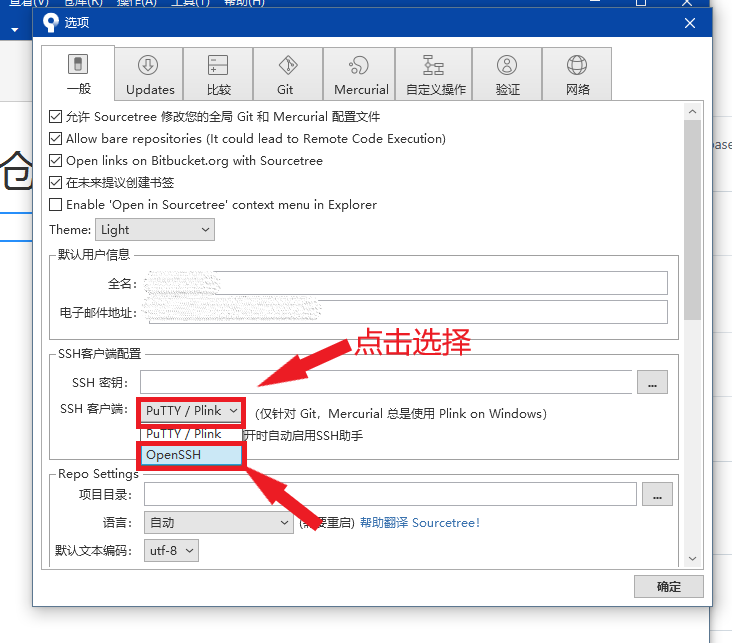Click the down arrow in main window toolbar
This screenshot has height=643, width=732.
point(14,30)
